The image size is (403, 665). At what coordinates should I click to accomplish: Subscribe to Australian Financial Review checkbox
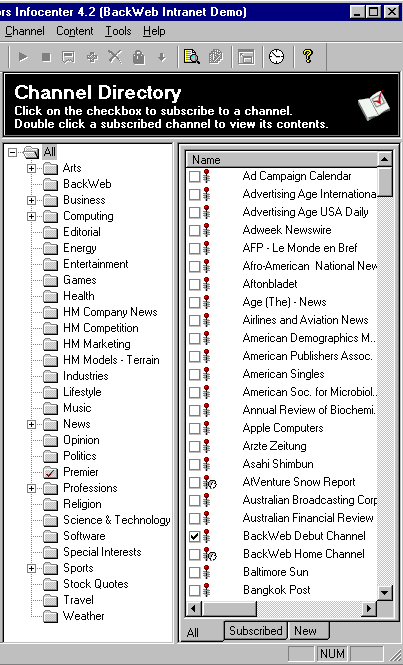194,518
